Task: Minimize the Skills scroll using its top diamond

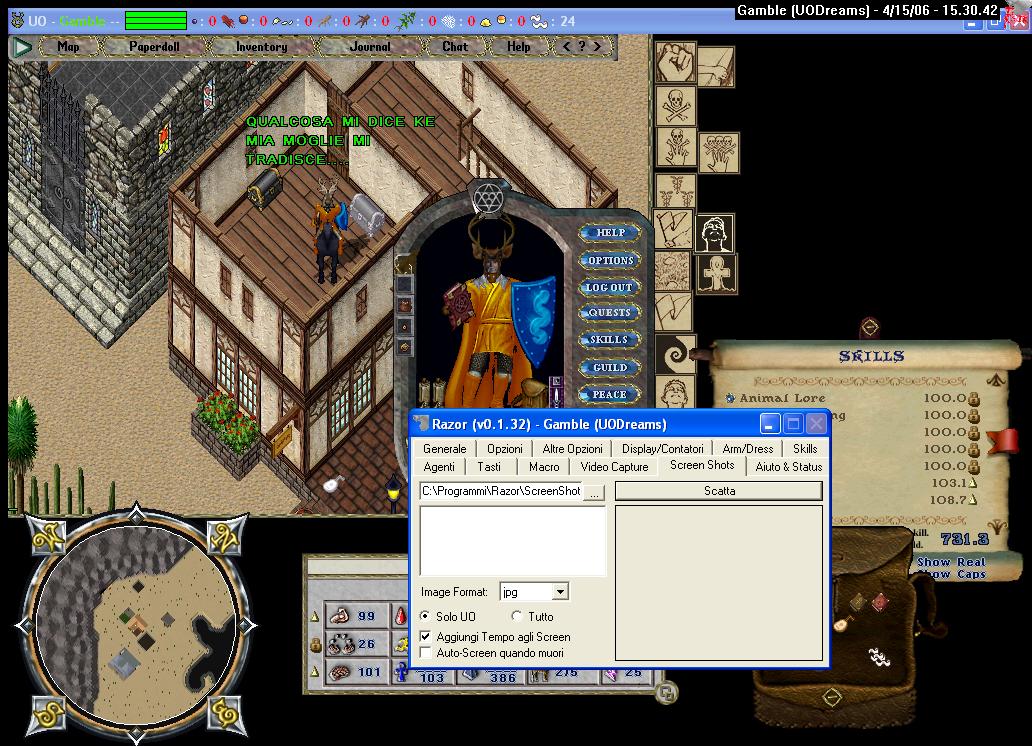Action: 869,327
